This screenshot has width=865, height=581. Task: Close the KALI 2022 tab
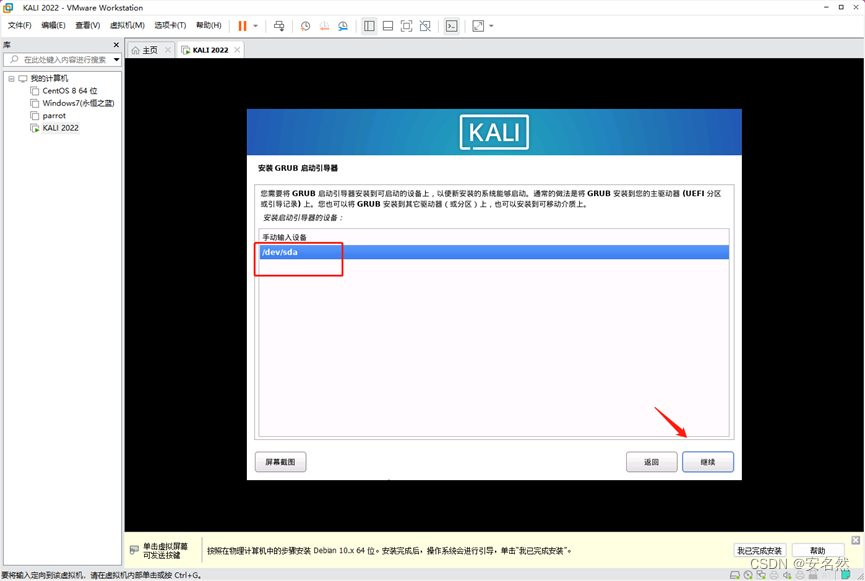click(x=237, y=50)
